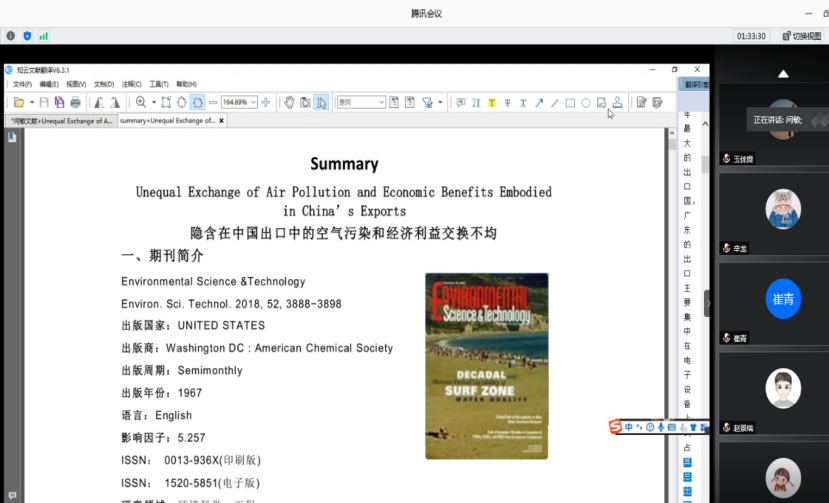The height and width of the screenshot is (503, 829).
Task: Toggle the highlighted Fit Width icon
Action: (x=198, y=102)
